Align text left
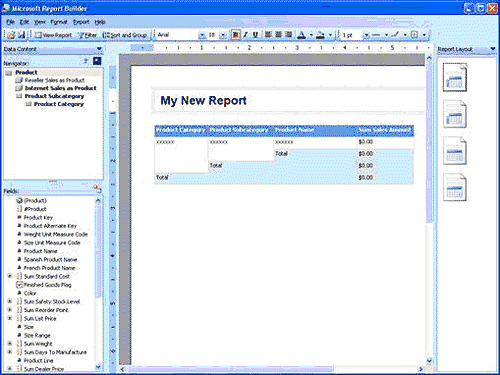The image size is (500, 375). coord(268,35)
